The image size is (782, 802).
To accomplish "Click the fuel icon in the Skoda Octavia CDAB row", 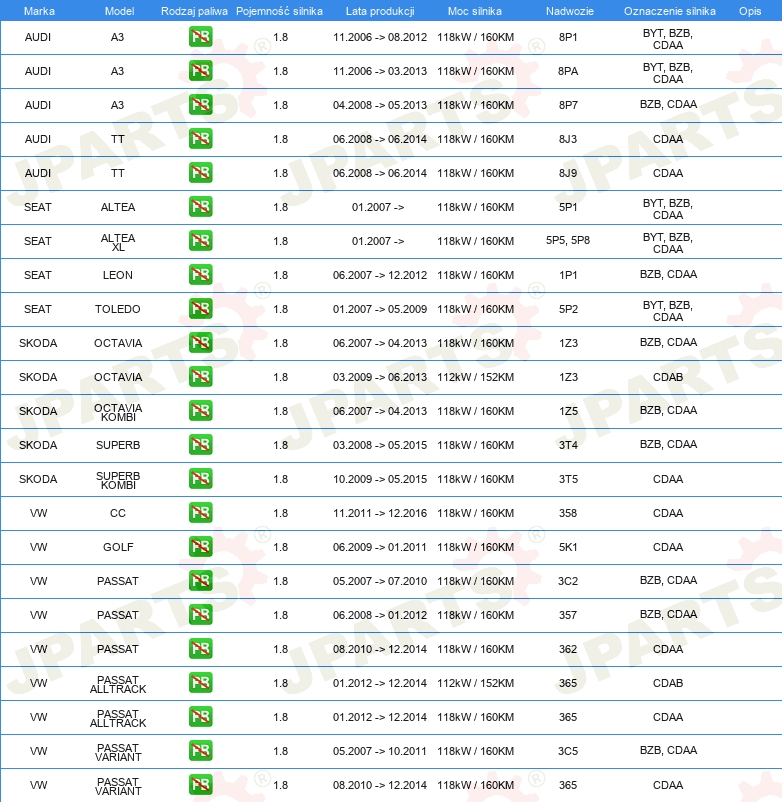I will point(200,377).
